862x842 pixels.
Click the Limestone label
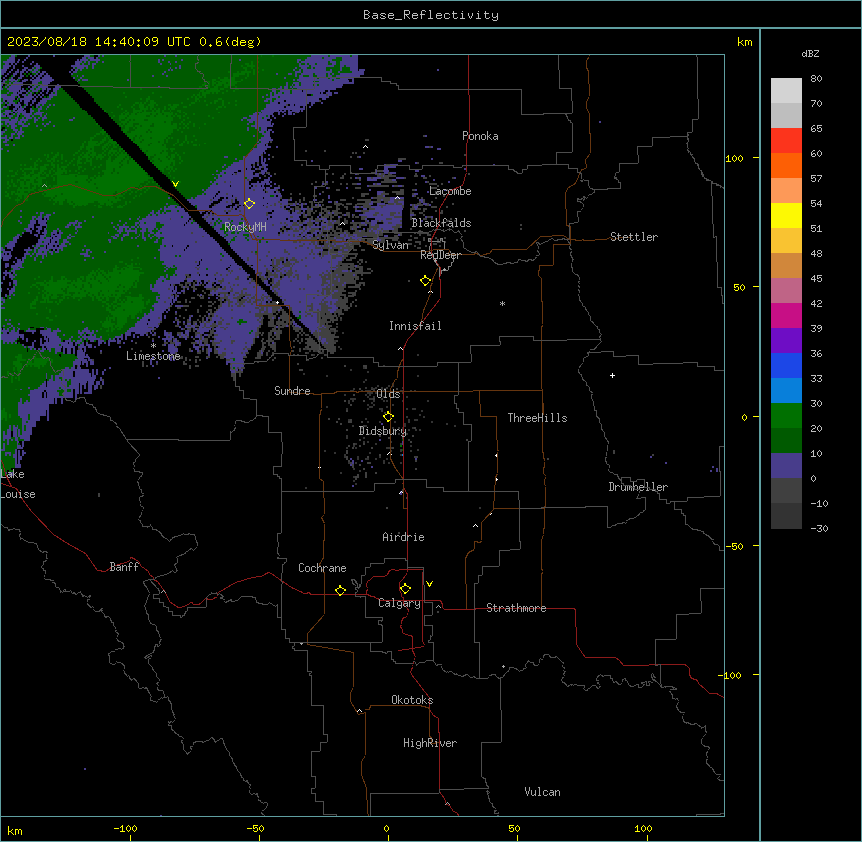(153, 356)
